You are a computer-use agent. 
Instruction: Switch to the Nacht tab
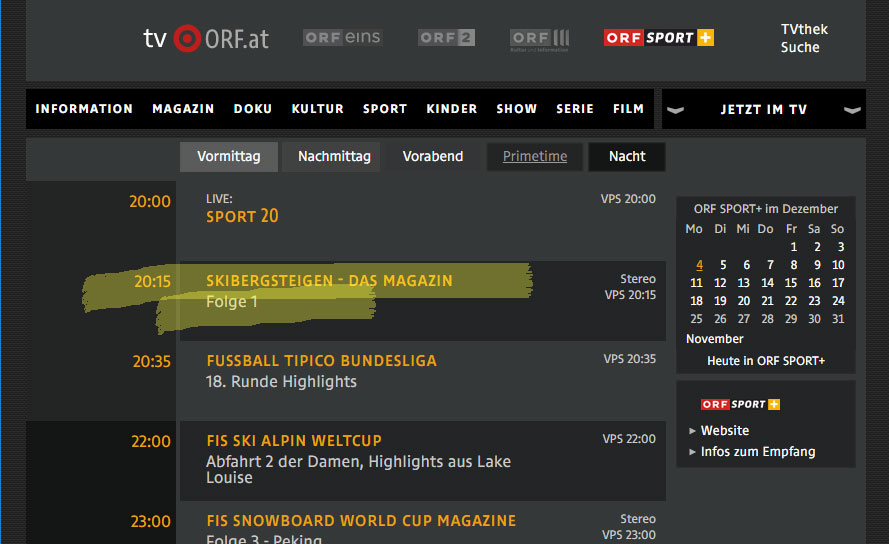tap(627, 157)
